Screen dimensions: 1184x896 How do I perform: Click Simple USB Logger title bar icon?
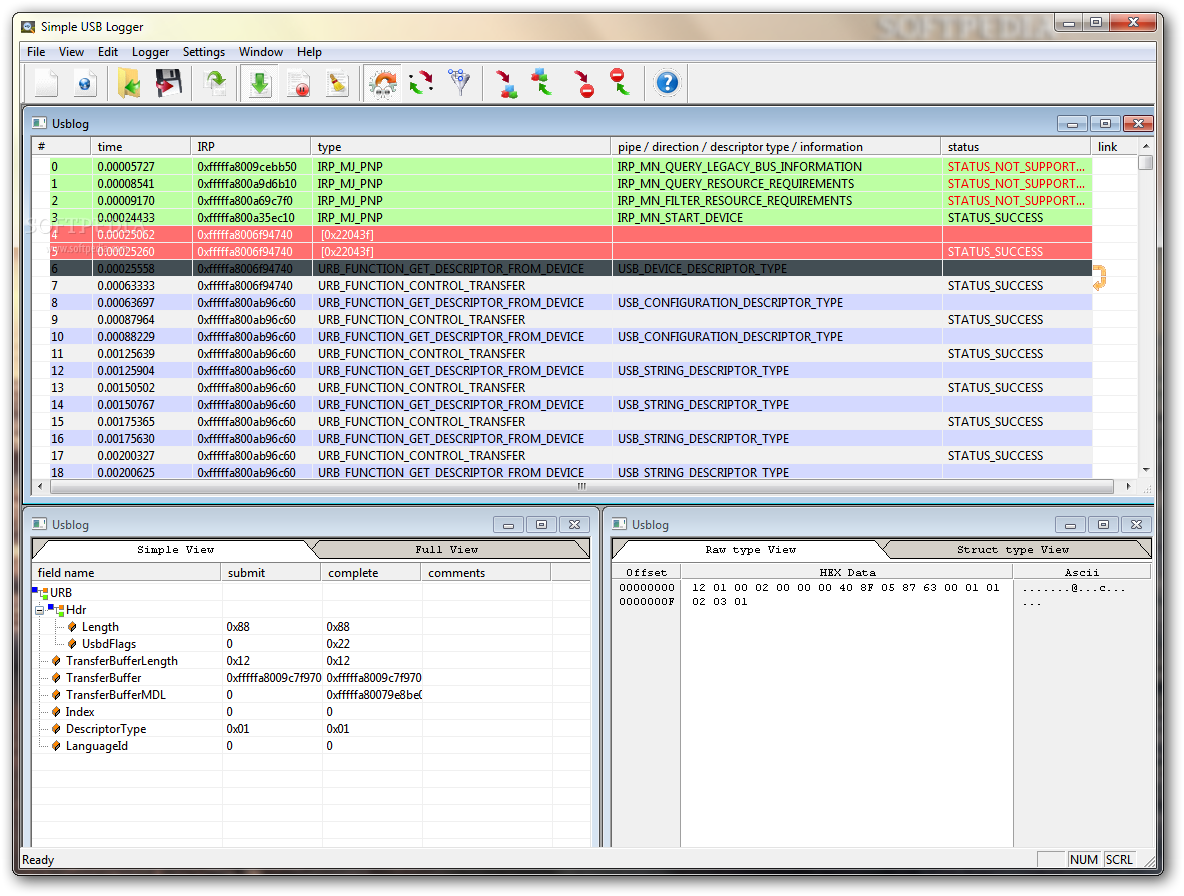pos(28,27)
